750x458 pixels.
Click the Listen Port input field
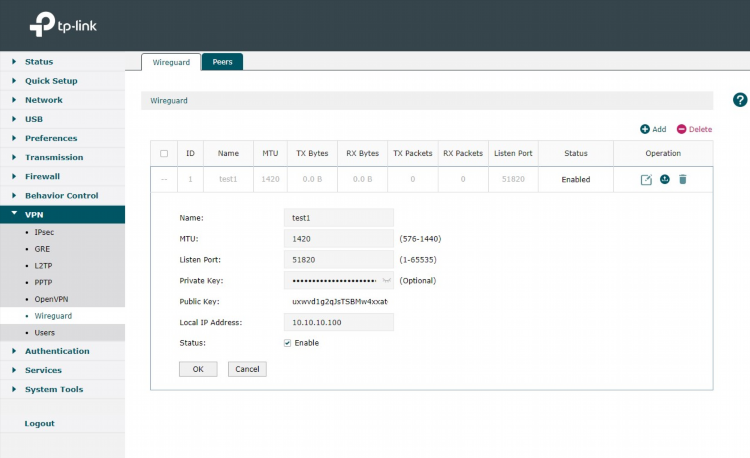(339, 260)
